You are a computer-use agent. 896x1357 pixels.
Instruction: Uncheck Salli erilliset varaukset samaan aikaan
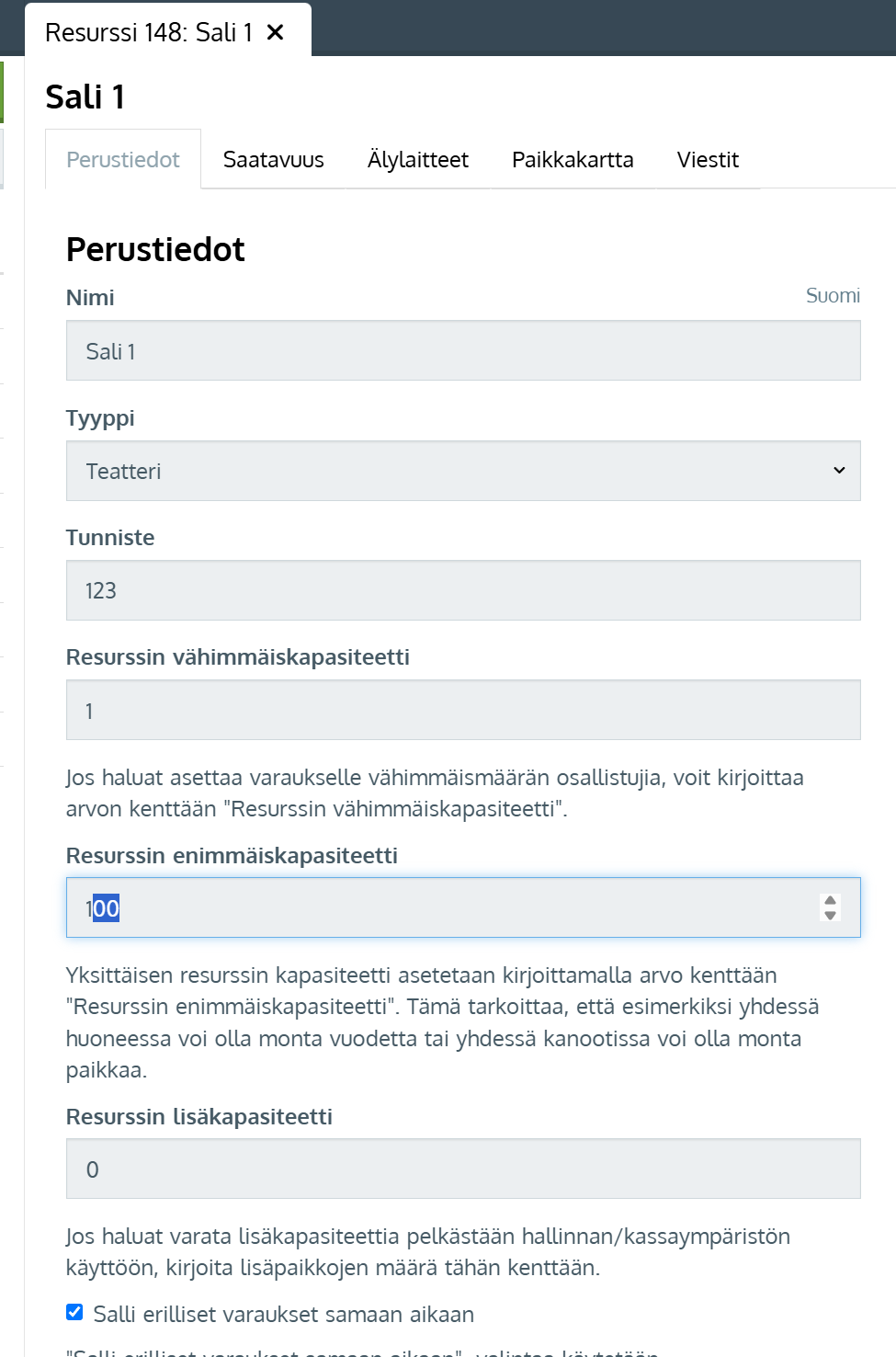pyautogui.click(x=74, y=1312)
